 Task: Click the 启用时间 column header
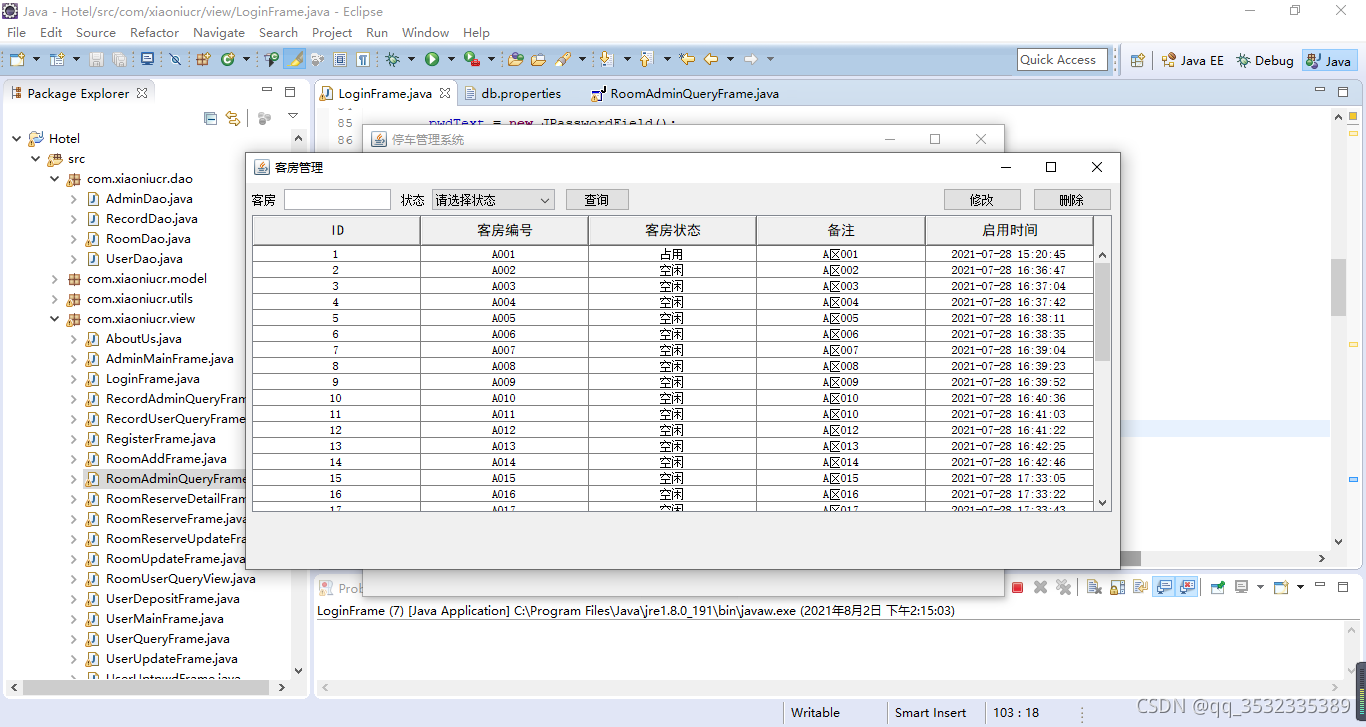coord(1009,230)
